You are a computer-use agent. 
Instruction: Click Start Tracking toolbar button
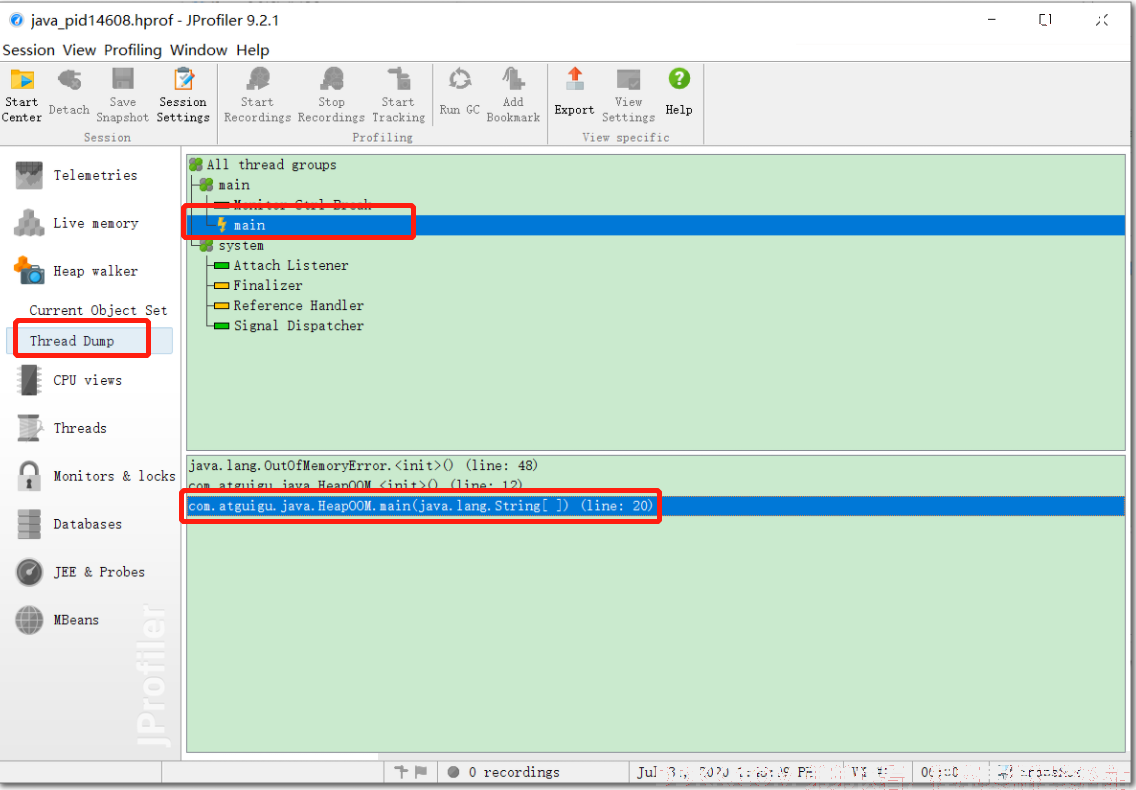[398, 95]
